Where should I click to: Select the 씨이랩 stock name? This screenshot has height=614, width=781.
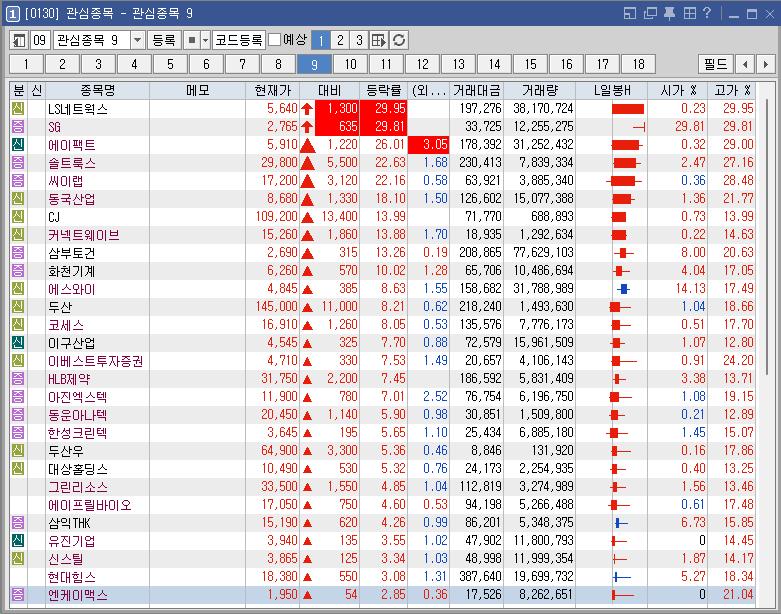[66, 181]
